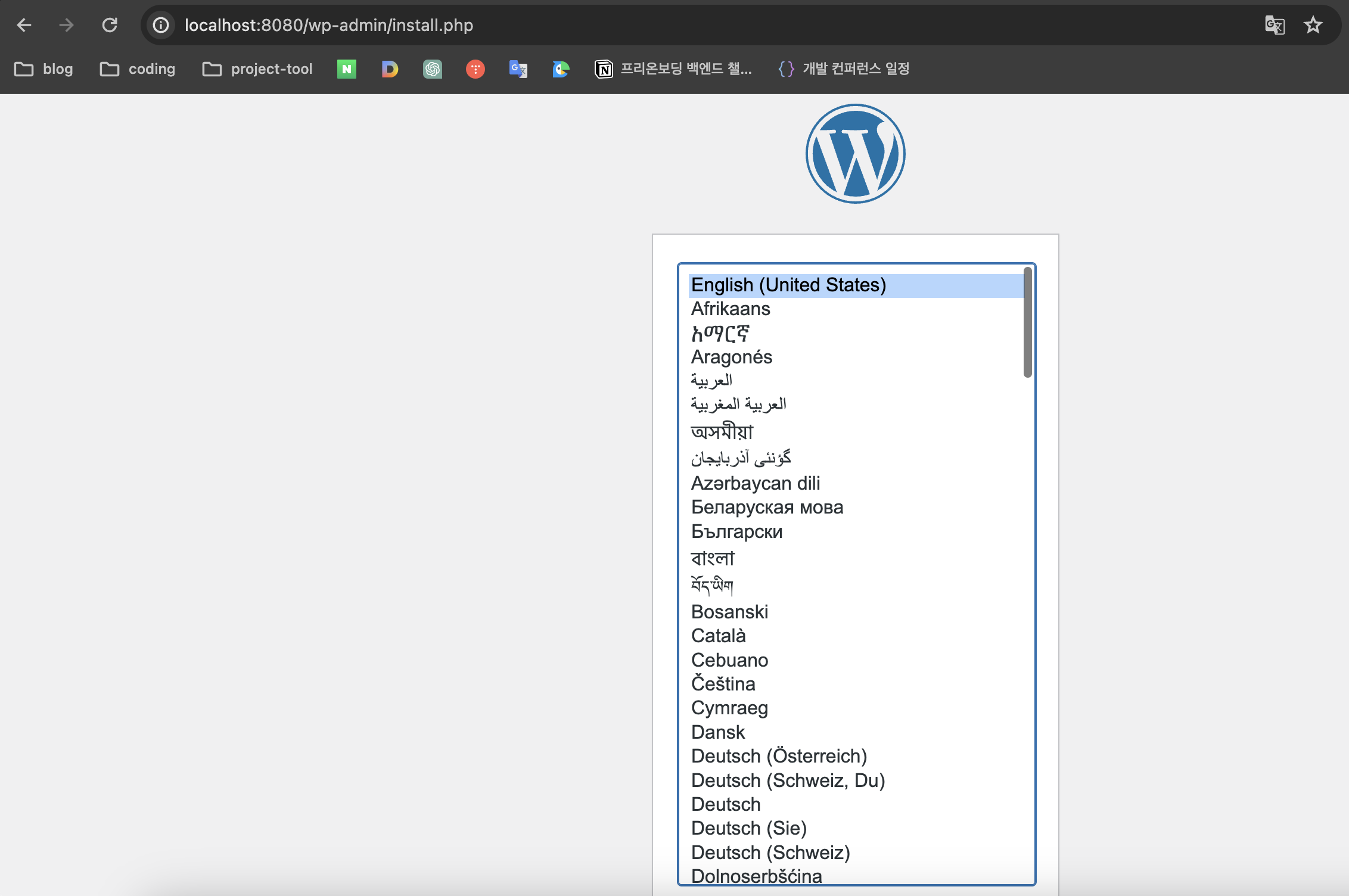
Task: Expand the coding bookmarks folder
Action: (x=138, y=69)
